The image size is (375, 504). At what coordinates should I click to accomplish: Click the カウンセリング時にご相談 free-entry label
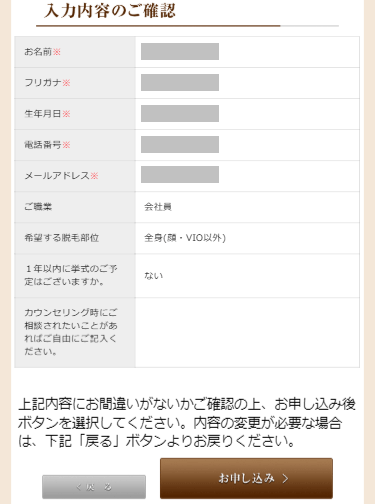(71, 332)
